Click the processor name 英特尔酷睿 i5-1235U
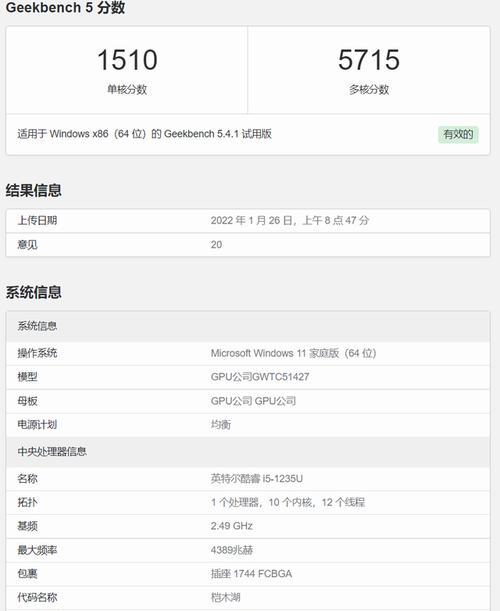The height and width of the screenshot is (611, 500). pos(257,479)
